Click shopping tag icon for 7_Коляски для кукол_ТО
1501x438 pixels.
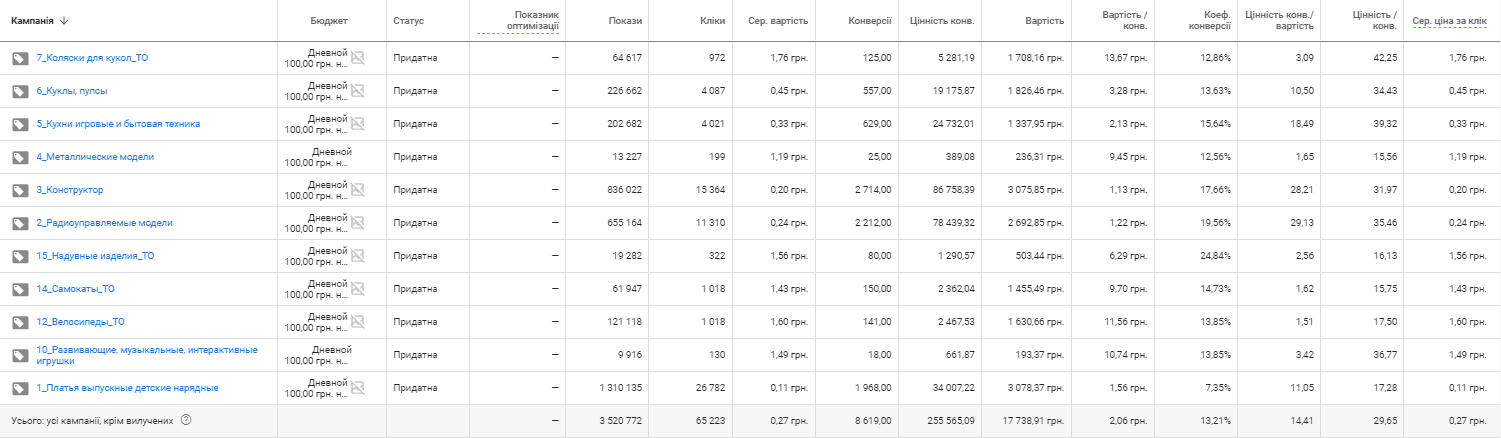pyautogui.click(x=18, y=58)
